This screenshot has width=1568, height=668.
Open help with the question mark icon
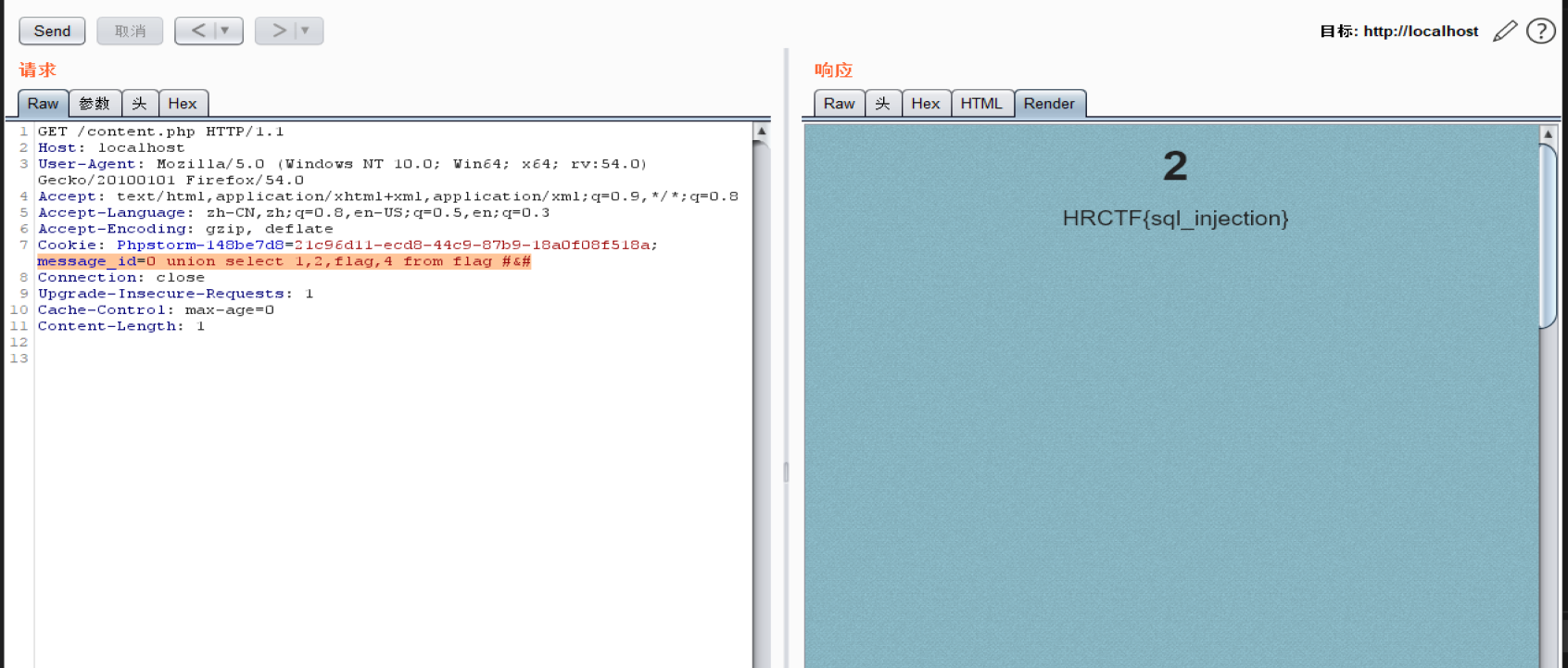tap(1540, 31)
